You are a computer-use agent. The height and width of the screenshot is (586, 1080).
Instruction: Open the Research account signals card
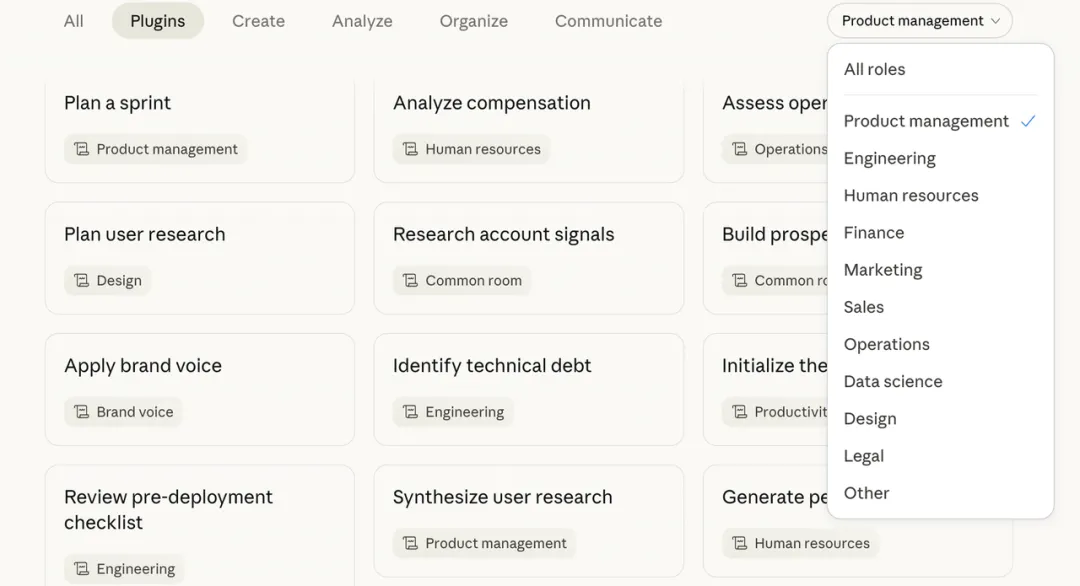[x=529, y=258]
